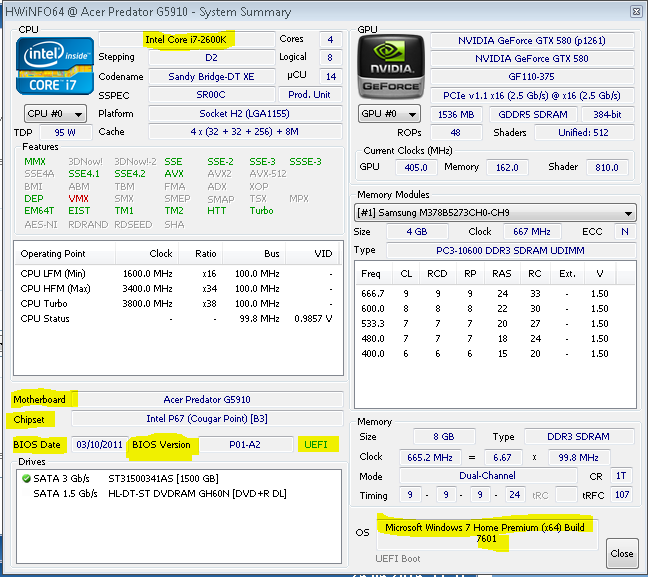648x577 pixels.
Task: Click the Operating Point column header
Action: point(64,253)
